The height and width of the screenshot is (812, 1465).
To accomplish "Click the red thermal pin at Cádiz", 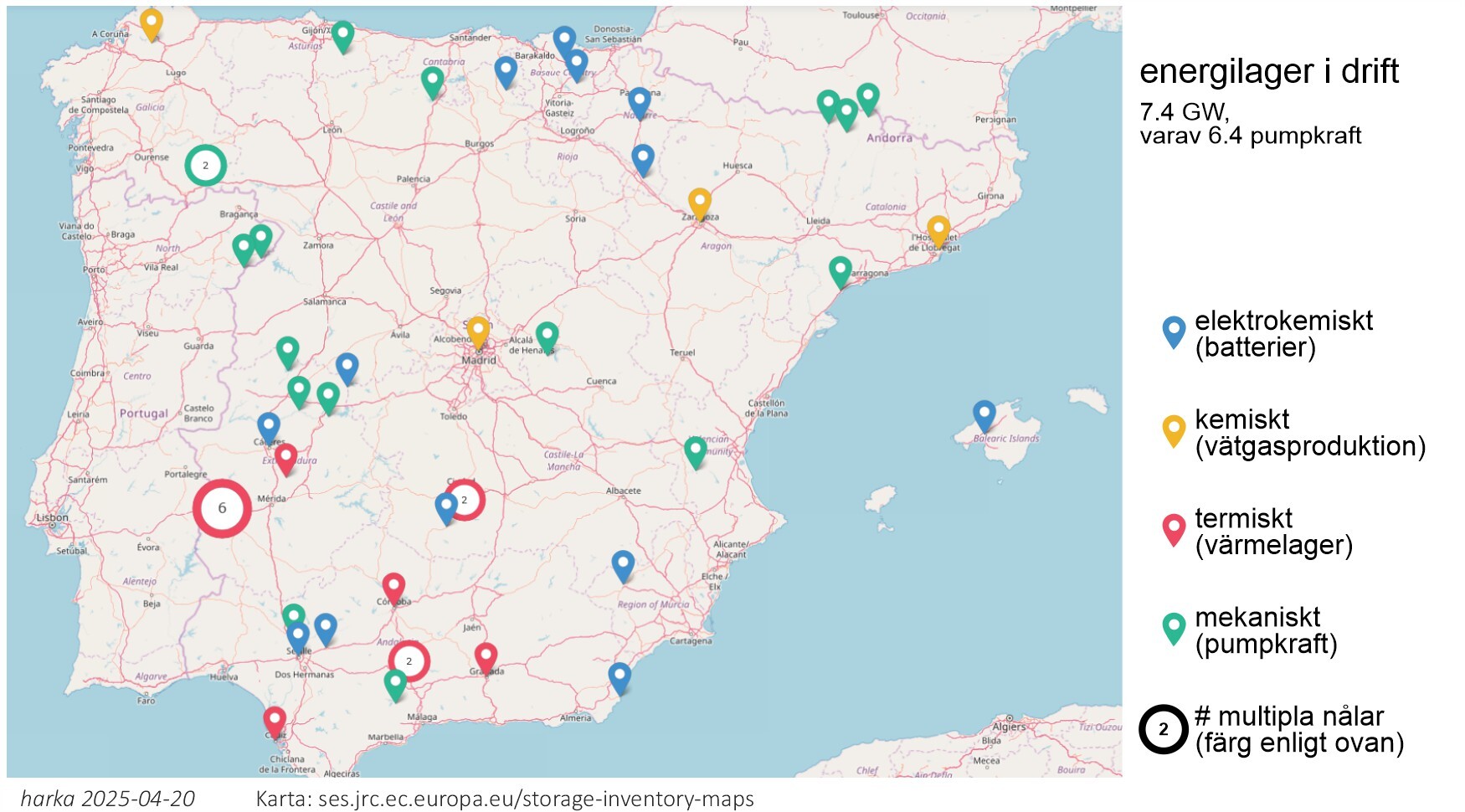I will click(x=275, y=720).
